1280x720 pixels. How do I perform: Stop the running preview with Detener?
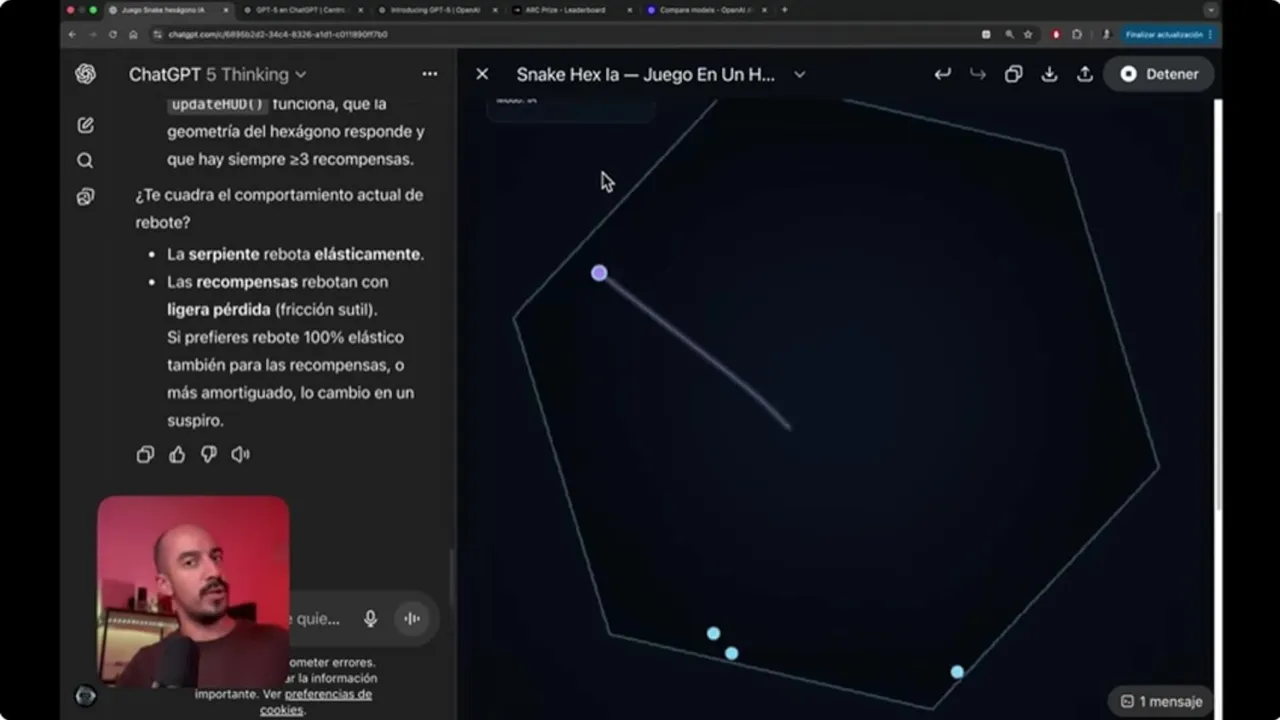coord(1158,74)
